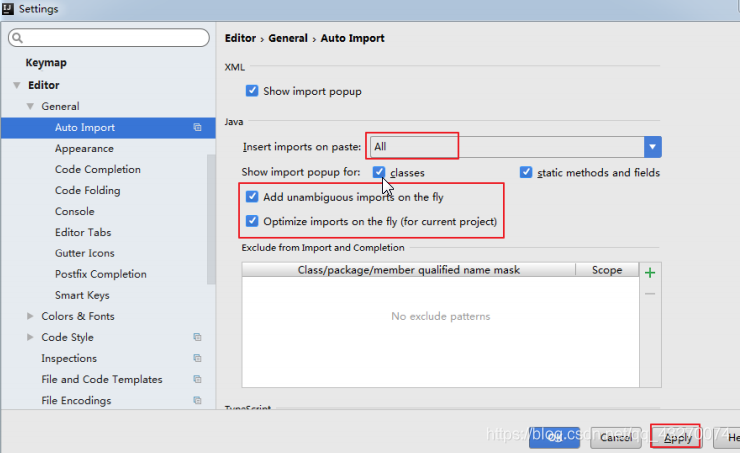Click Editor in the breadcrumb
This screenshot has width=740, height=453.
tap(240, 38)
